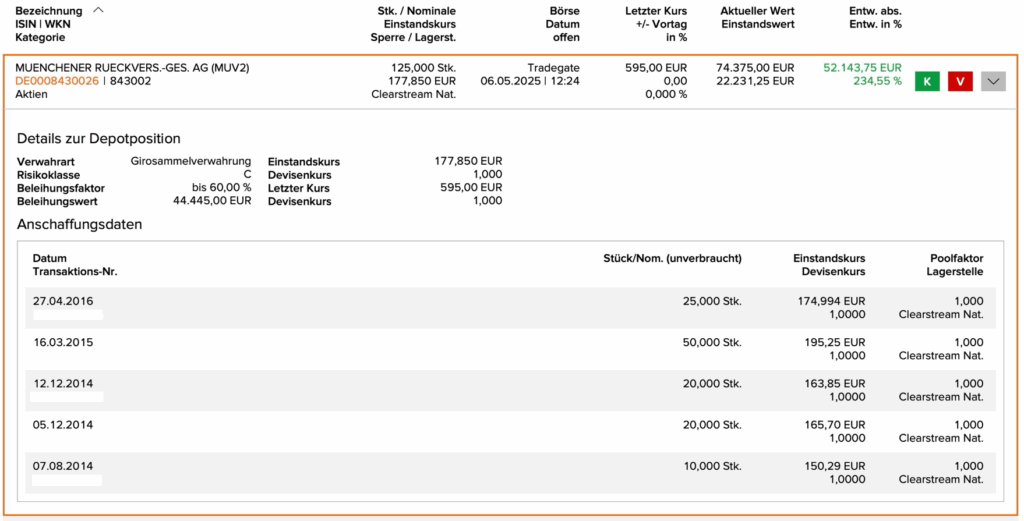
Task: Click the 163,85 EUR purchase price
Action: coord(835,383)
